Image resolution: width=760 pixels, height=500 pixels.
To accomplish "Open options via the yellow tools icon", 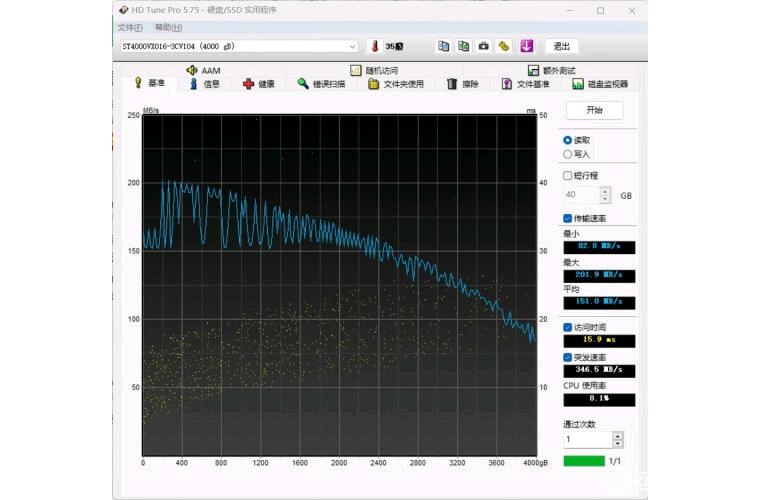I will coord(504,46).
